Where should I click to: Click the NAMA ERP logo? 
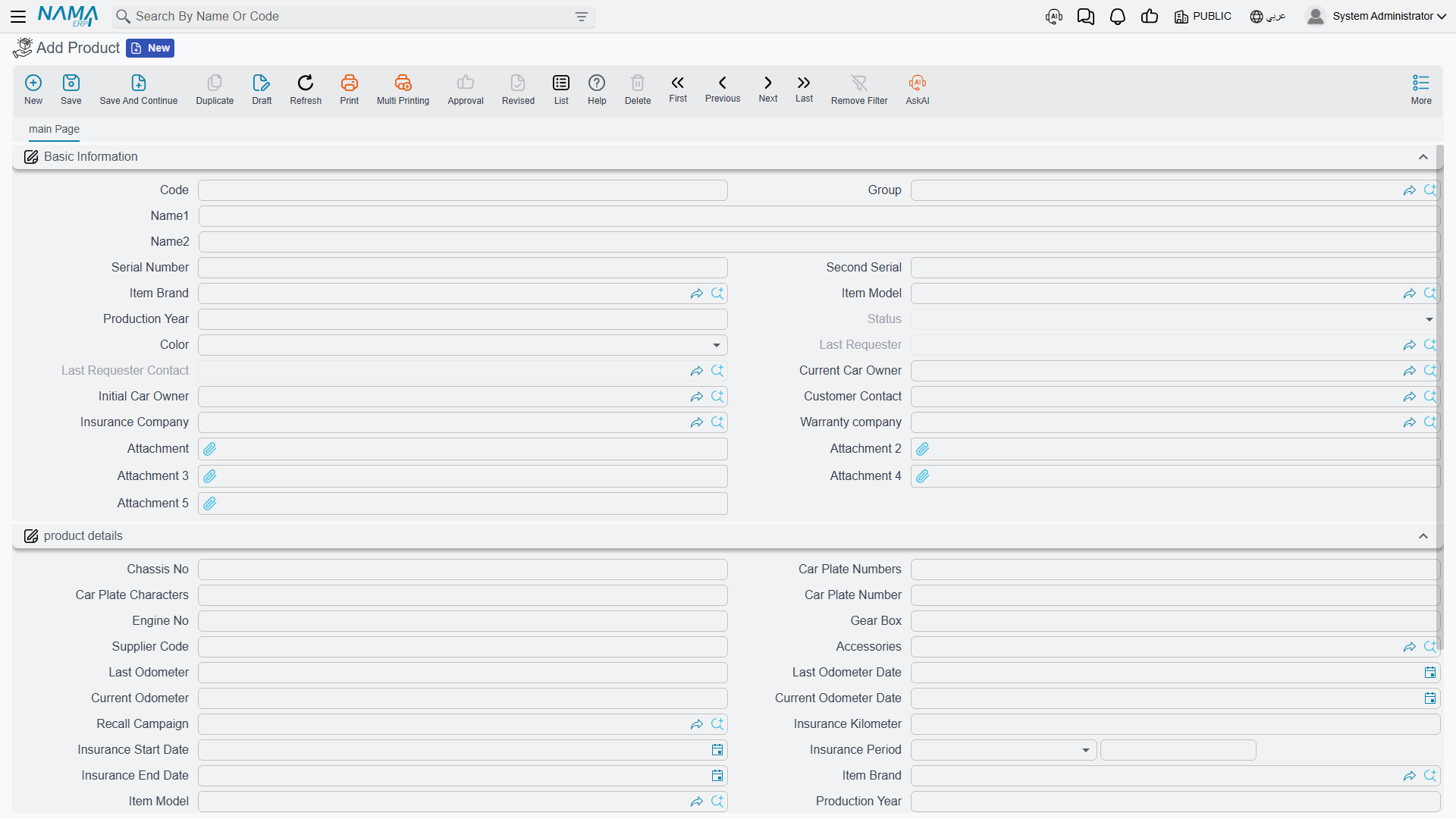(68, 16)
